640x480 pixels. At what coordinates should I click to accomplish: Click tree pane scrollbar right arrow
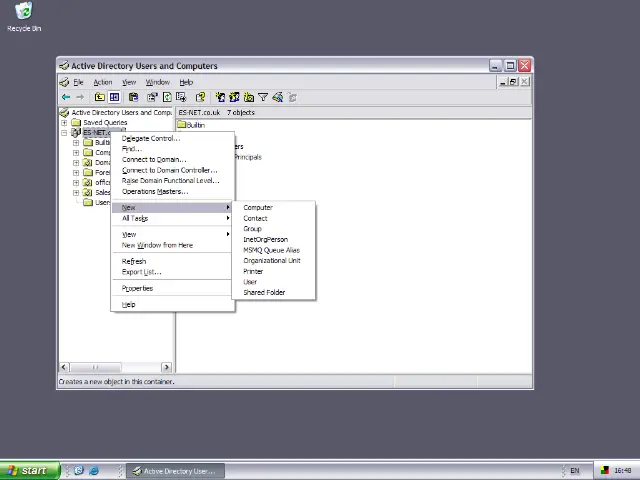(x=167, y=367)
